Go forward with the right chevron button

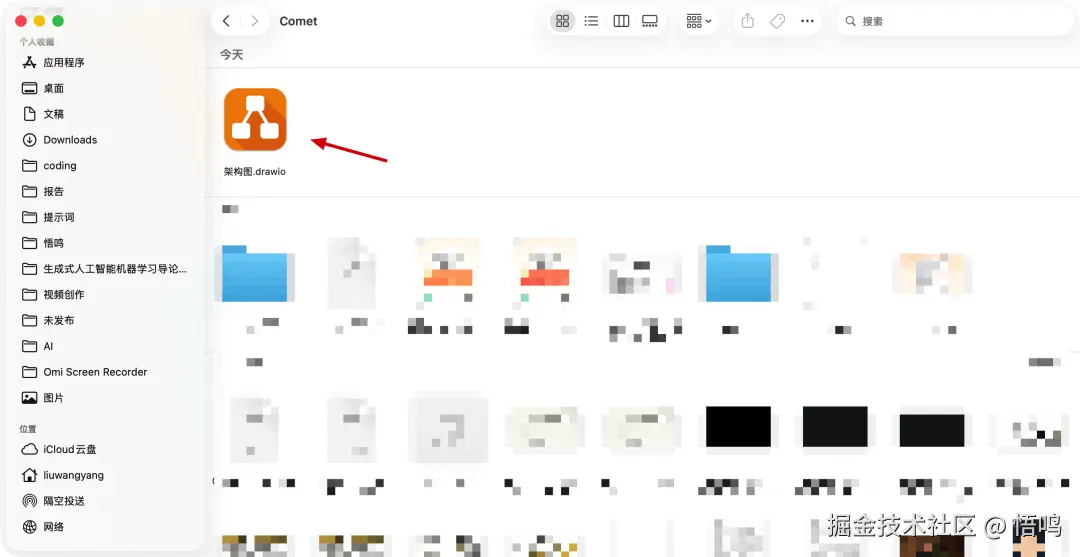tap(255, 21)
